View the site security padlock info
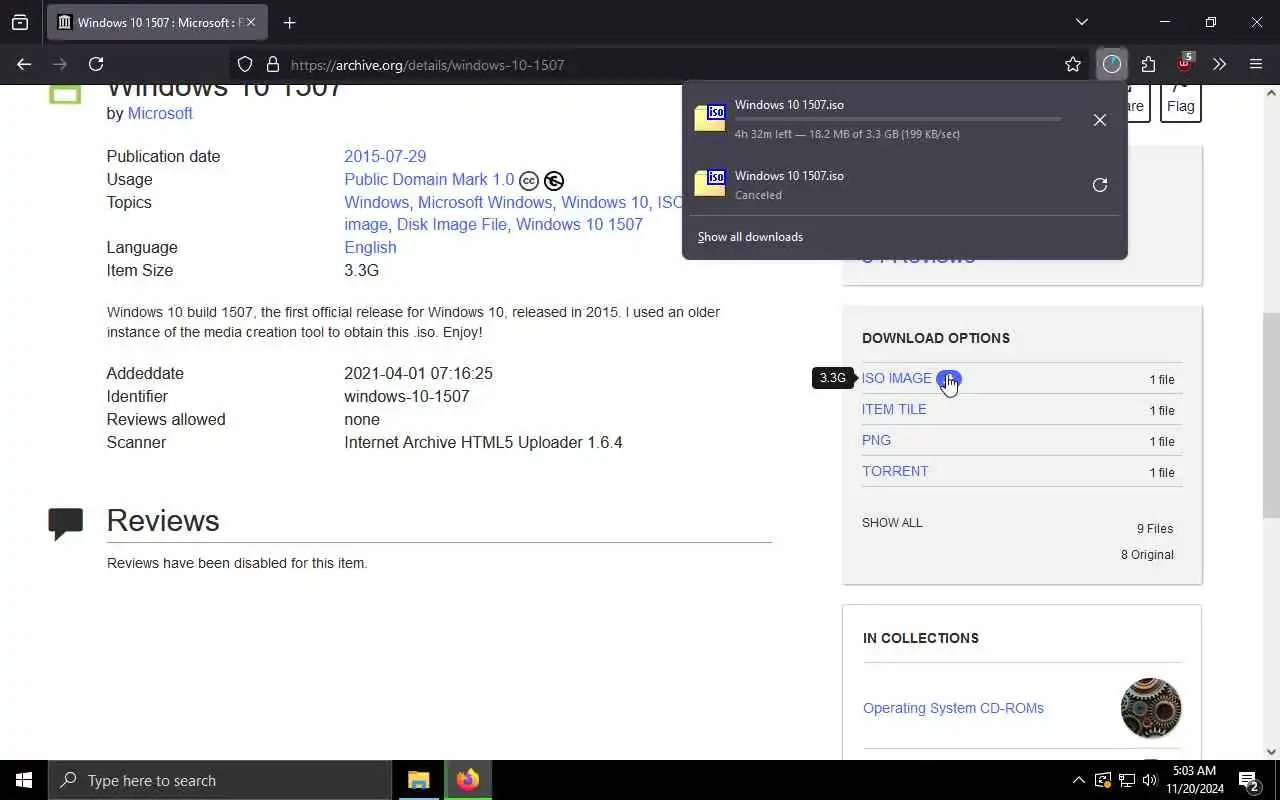The image size is (1280, 800). pyautogui.click(x=272, y=64)
